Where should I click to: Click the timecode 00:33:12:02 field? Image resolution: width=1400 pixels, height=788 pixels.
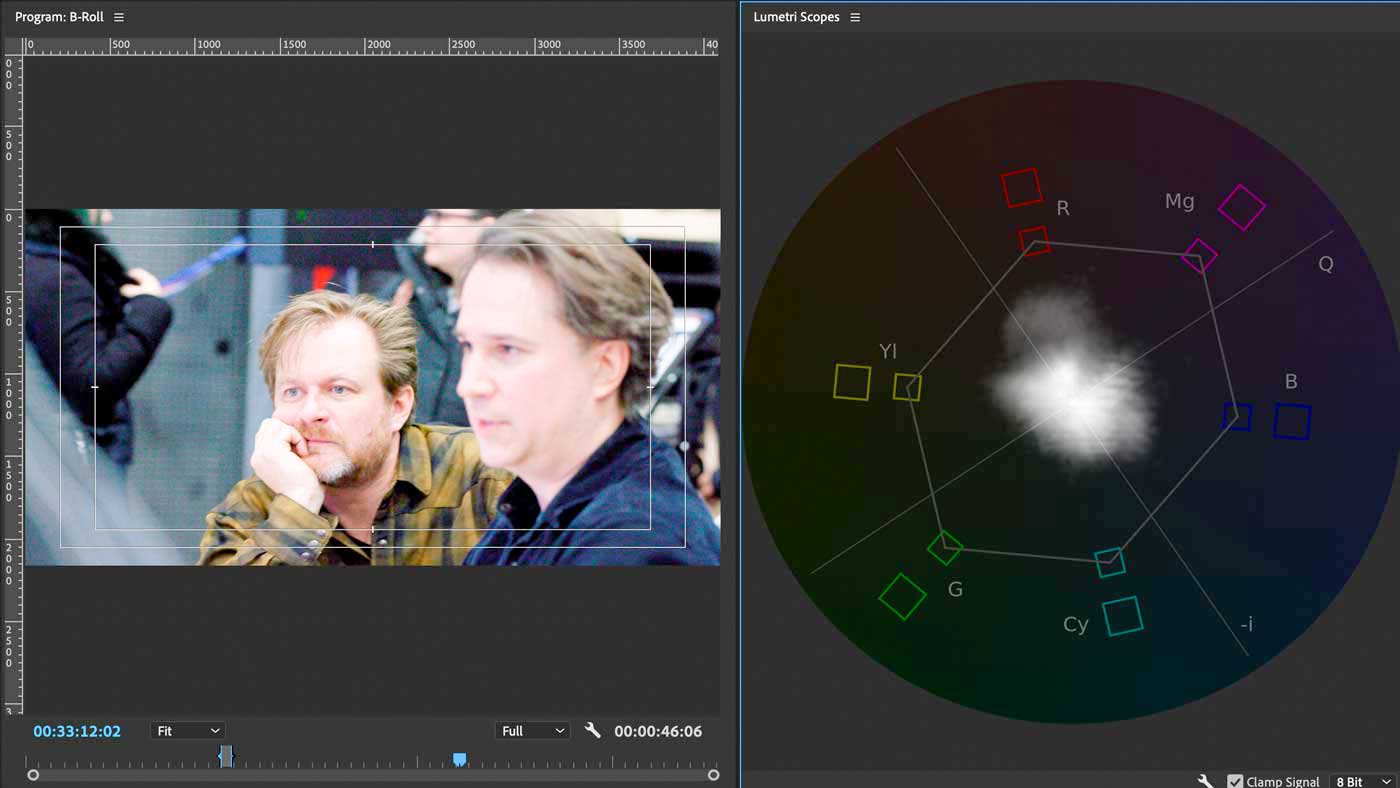(77, 730)
